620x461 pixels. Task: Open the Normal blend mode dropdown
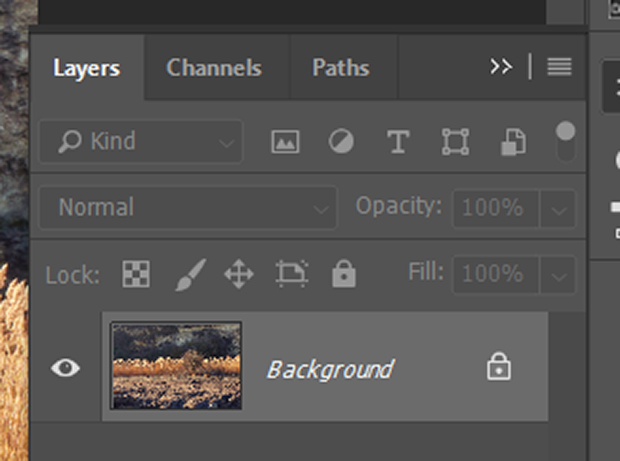(x=188, y=207)
